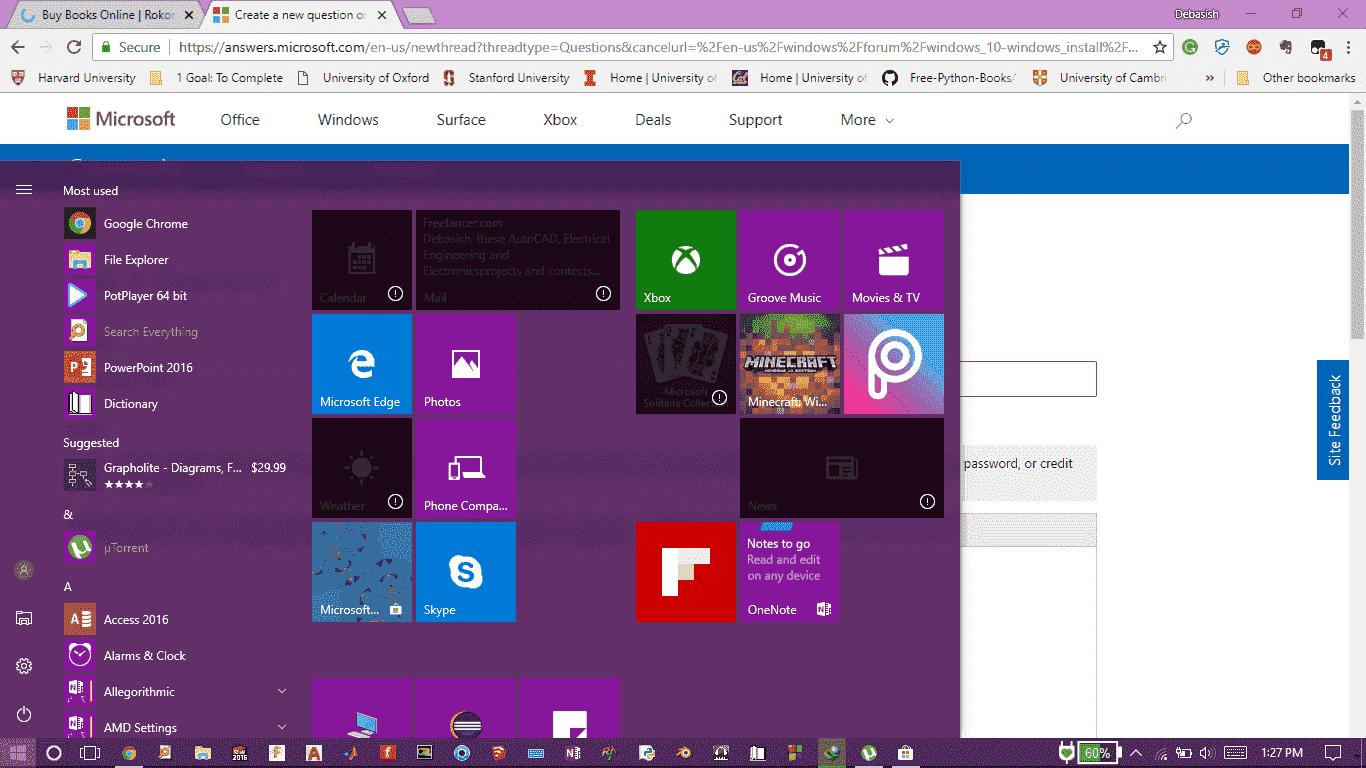The image size is (1366, 768).
Task: Open the OneNote tile
Action: click(789, 571)
